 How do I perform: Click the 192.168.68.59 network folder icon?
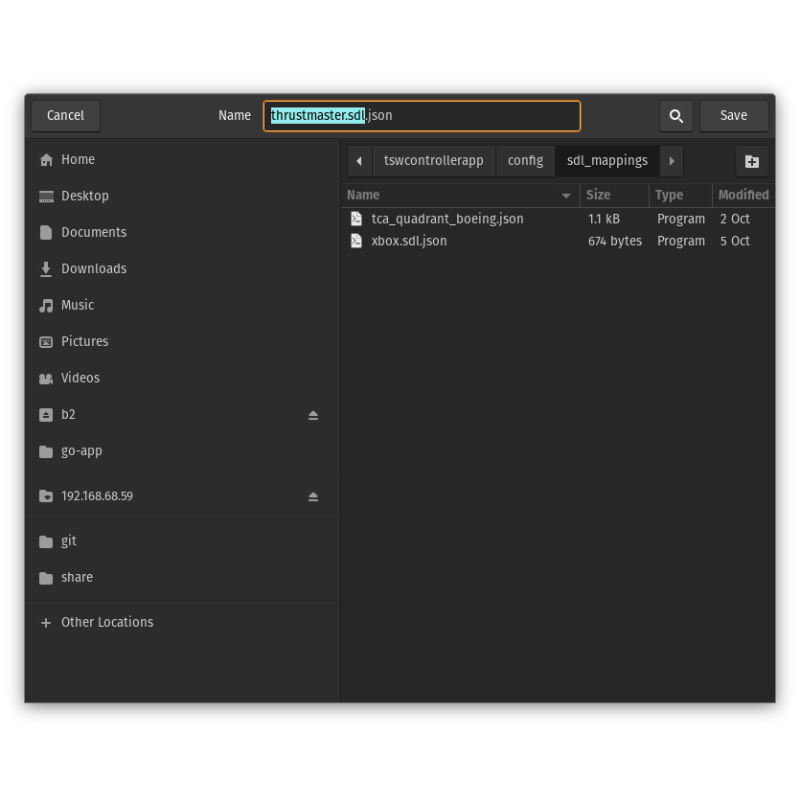click(46, 496)
